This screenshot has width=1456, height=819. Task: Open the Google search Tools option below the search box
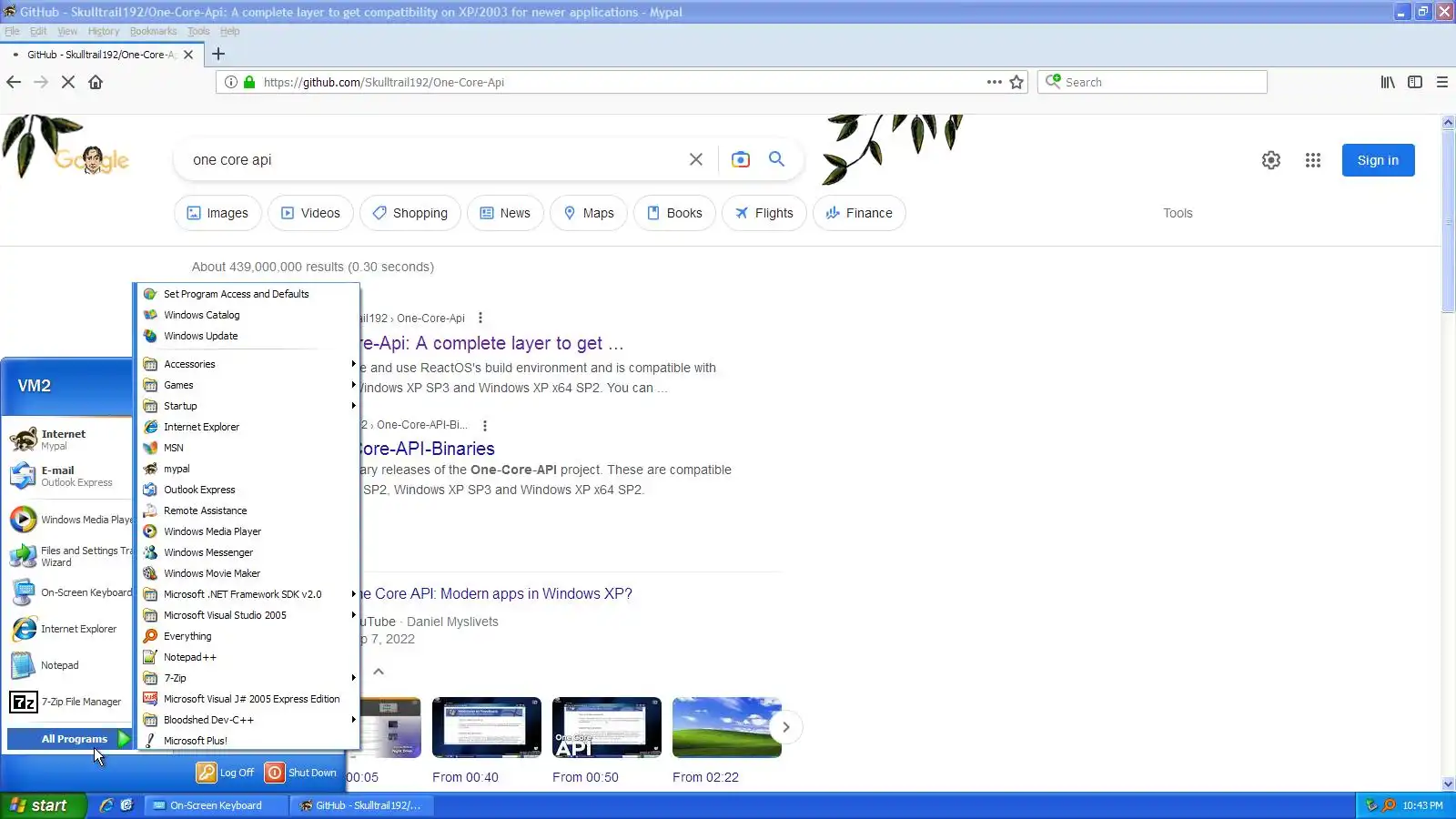1178,213
